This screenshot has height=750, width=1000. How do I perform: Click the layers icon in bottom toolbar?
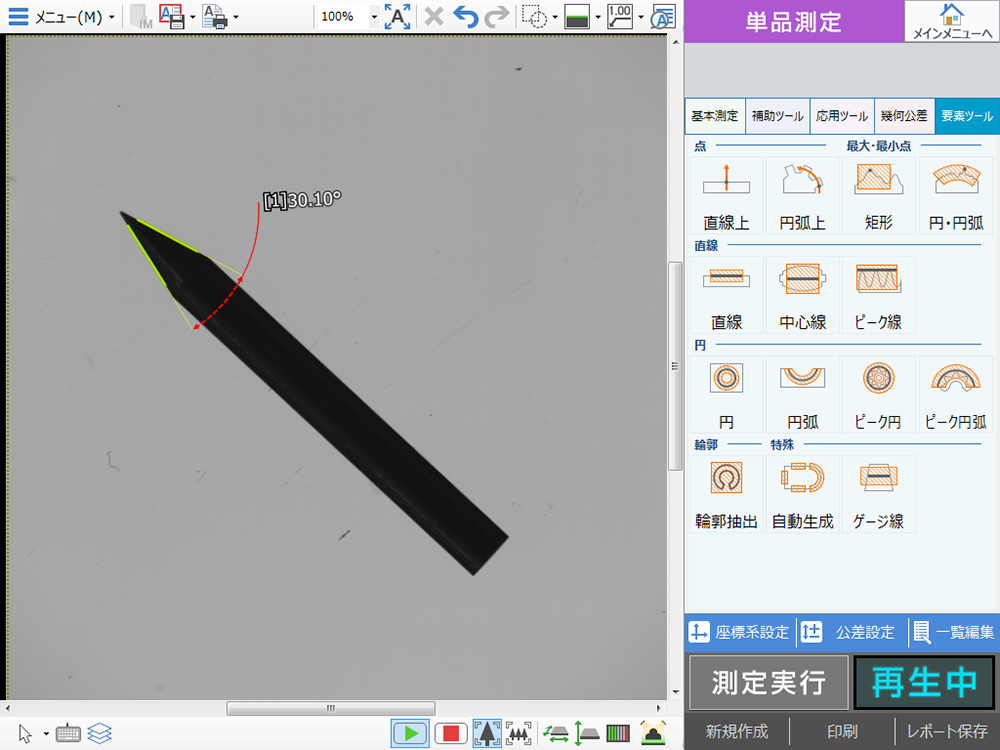pos(99,733)
